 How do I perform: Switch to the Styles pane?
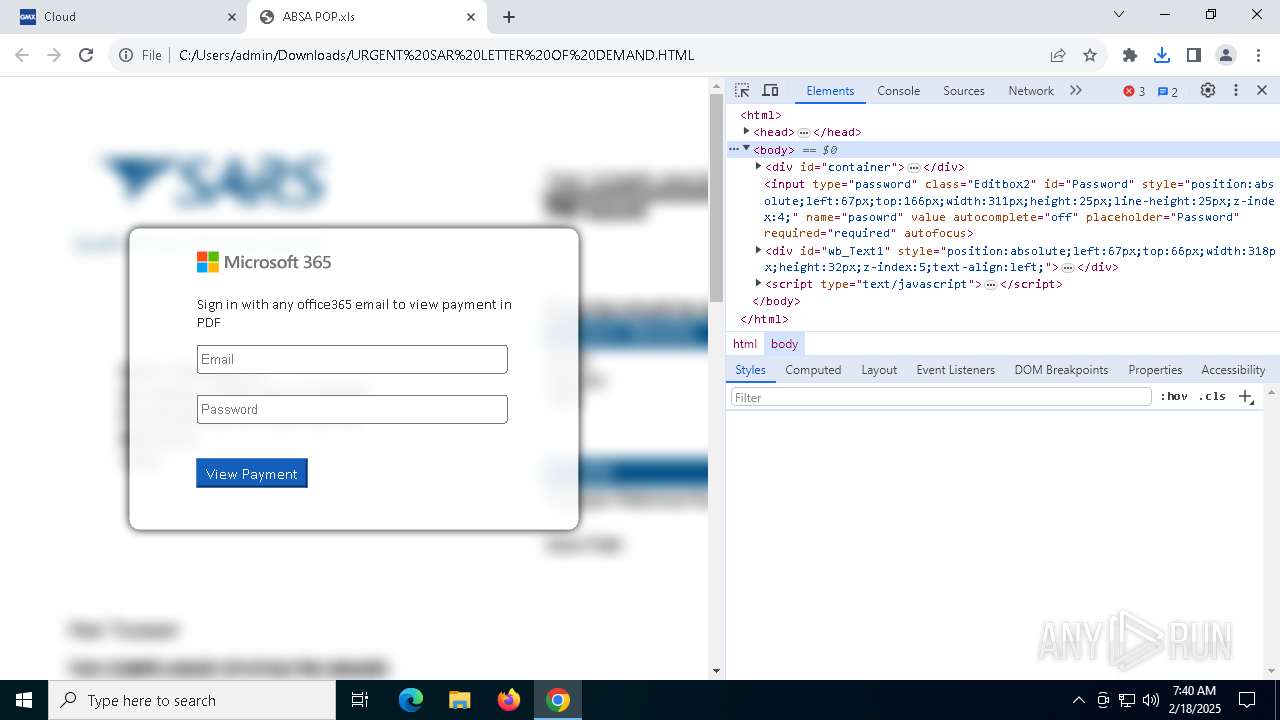click(750, 370)
